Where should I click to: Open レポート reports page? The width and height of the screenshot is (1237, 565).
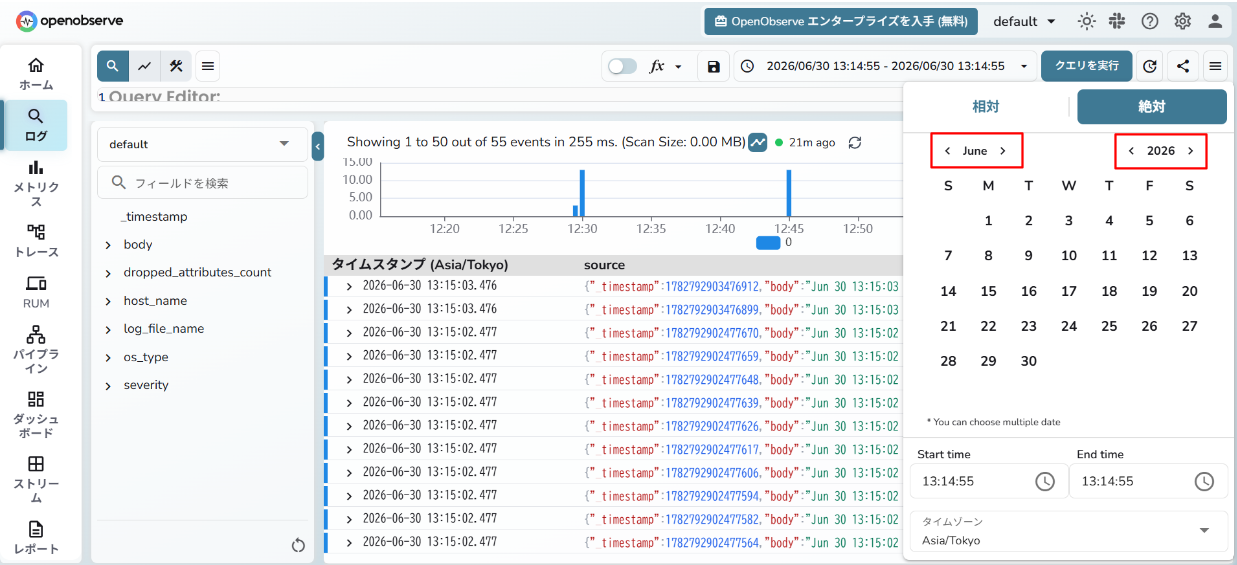[36, 537]
